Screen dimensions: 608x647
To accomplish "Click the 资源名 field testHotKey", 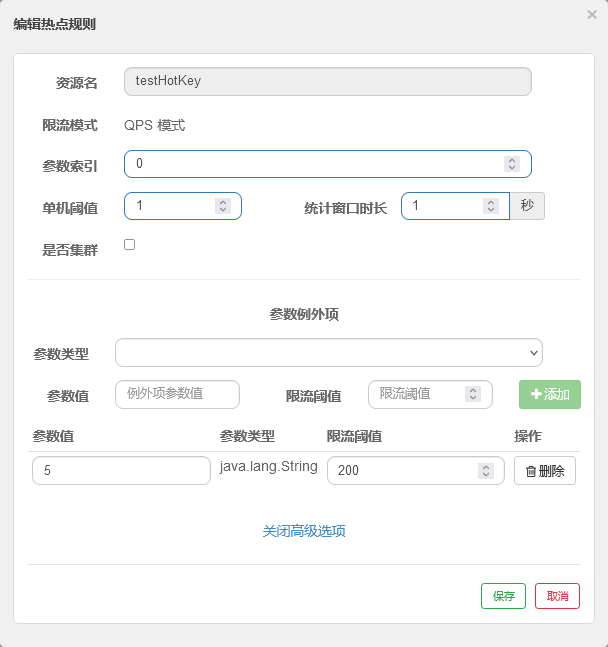I will [327, 81].
